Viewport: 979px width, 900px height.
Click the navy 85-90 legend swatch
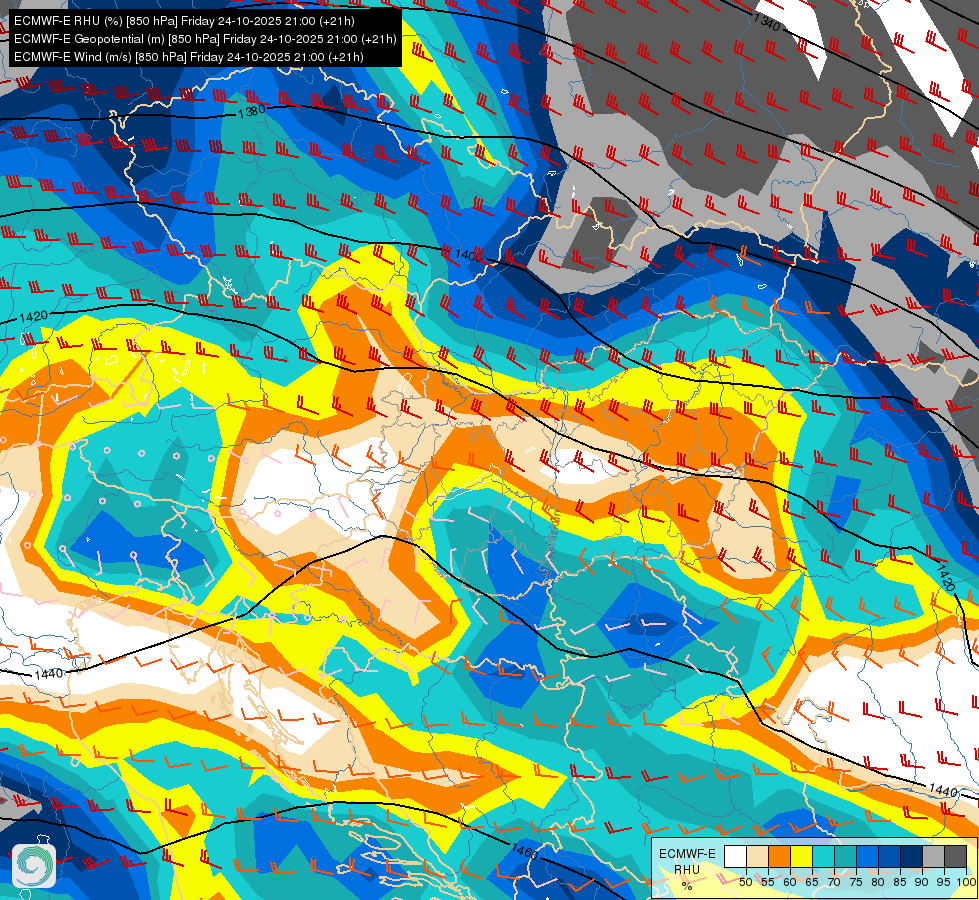click(912, 856)
